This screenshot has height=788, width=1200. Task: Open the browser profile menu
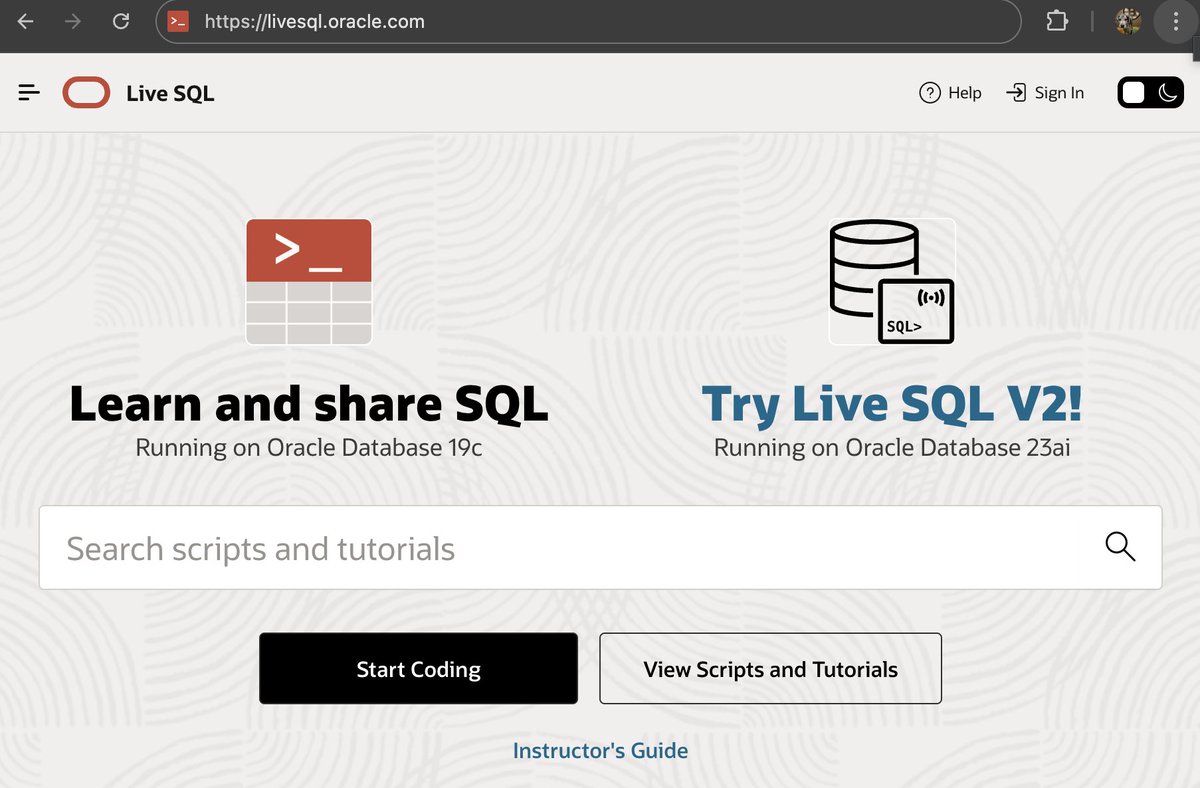tap(1127, 20)
